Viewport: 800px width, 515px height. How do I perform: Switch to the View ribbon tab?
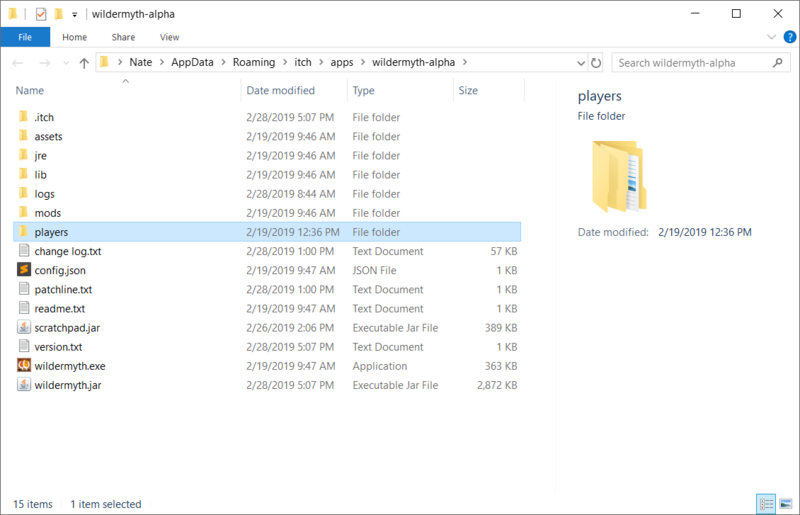[169, 37]
